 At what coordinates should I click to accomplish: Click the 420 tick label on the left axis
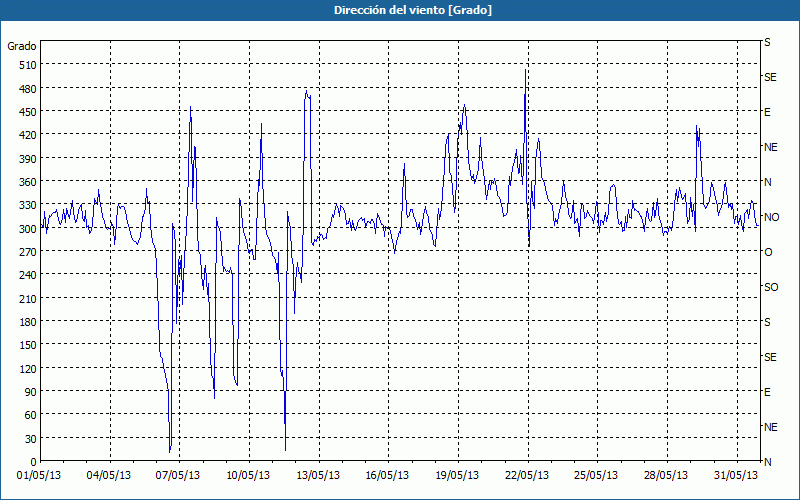coord(27,135)
